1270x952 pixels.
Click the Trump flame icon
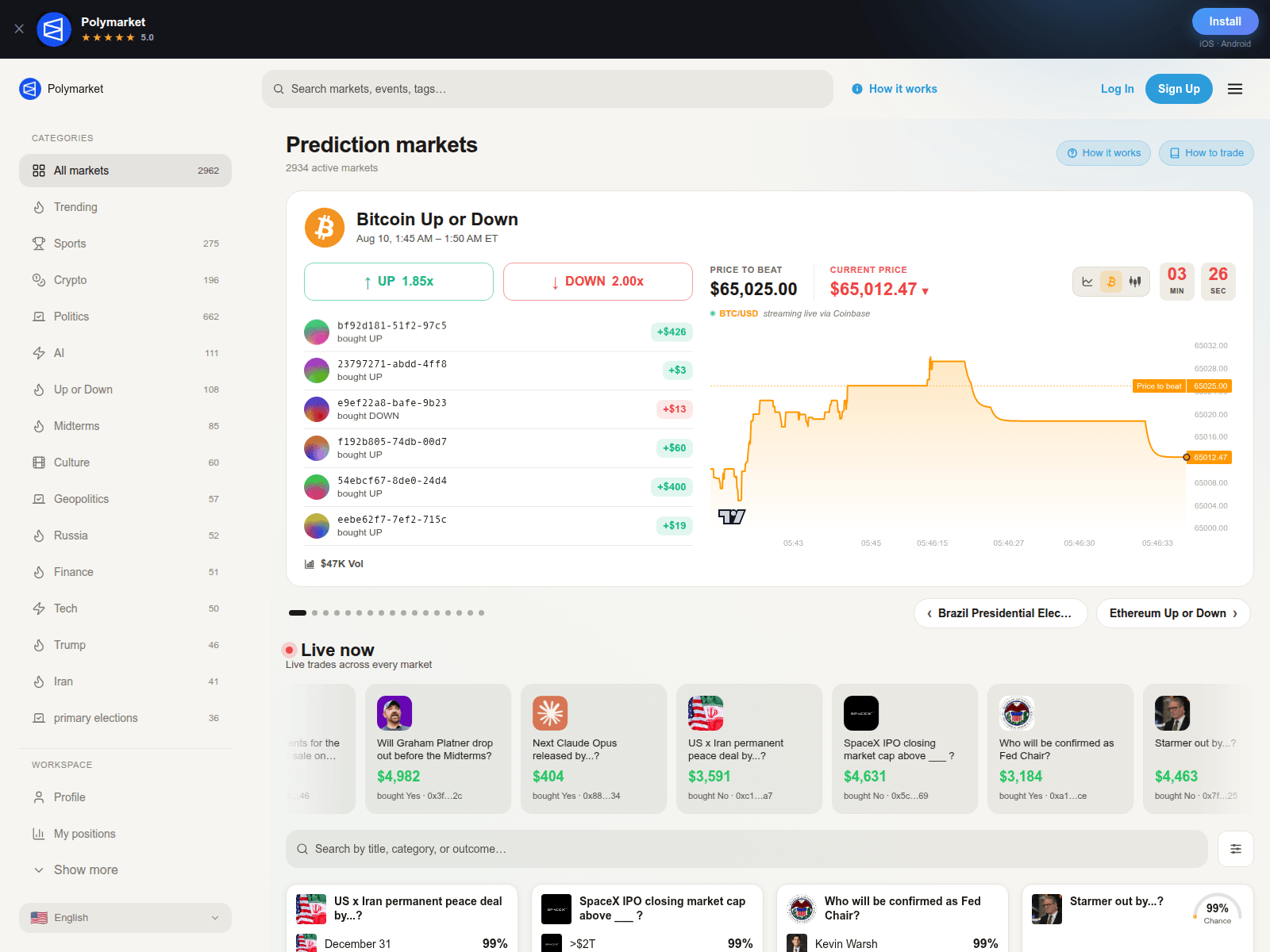click(x=39, y=645)
